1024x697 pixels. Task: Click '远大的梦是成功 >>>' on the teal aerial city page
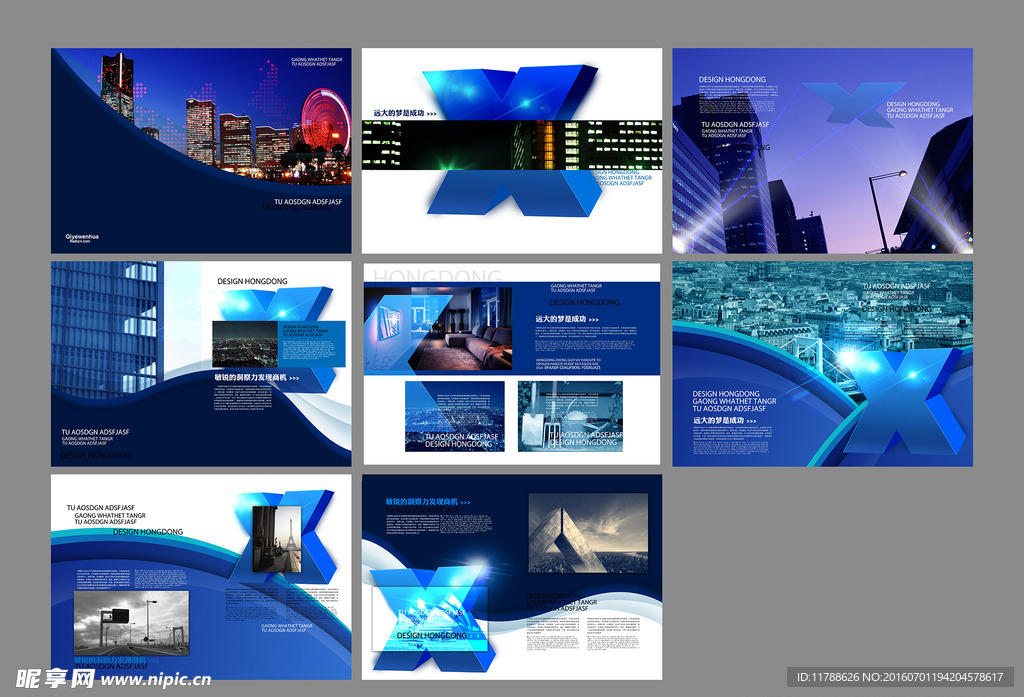tap(725, 420)
